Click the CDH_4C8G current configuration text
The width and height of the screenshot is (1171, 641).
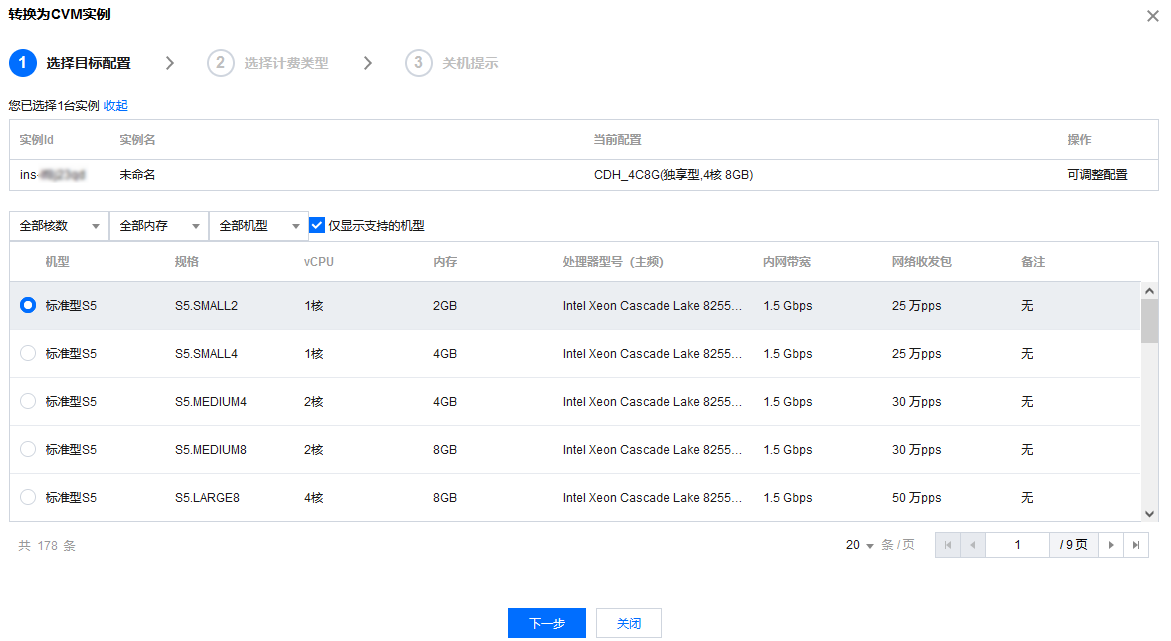(674, 175)
